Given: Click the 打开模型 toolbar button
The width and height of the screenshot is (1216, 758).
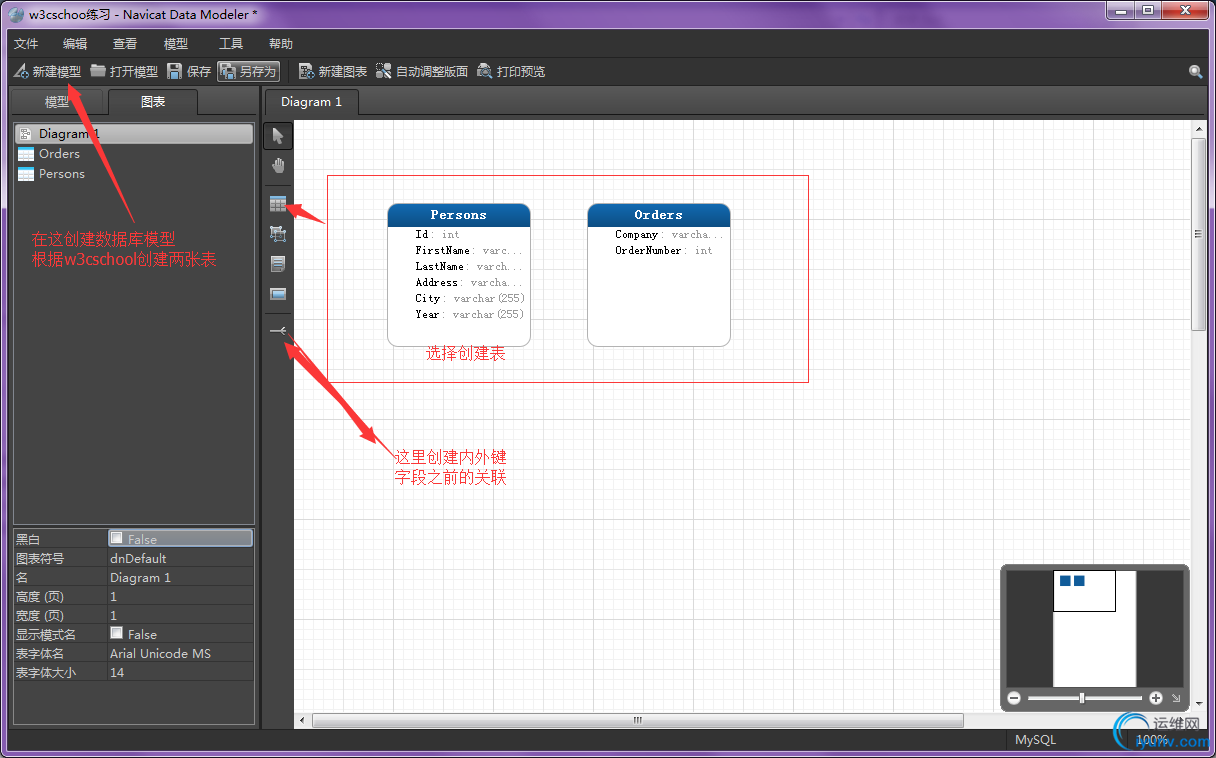Looking at the screenshot, I should (124, 72).
